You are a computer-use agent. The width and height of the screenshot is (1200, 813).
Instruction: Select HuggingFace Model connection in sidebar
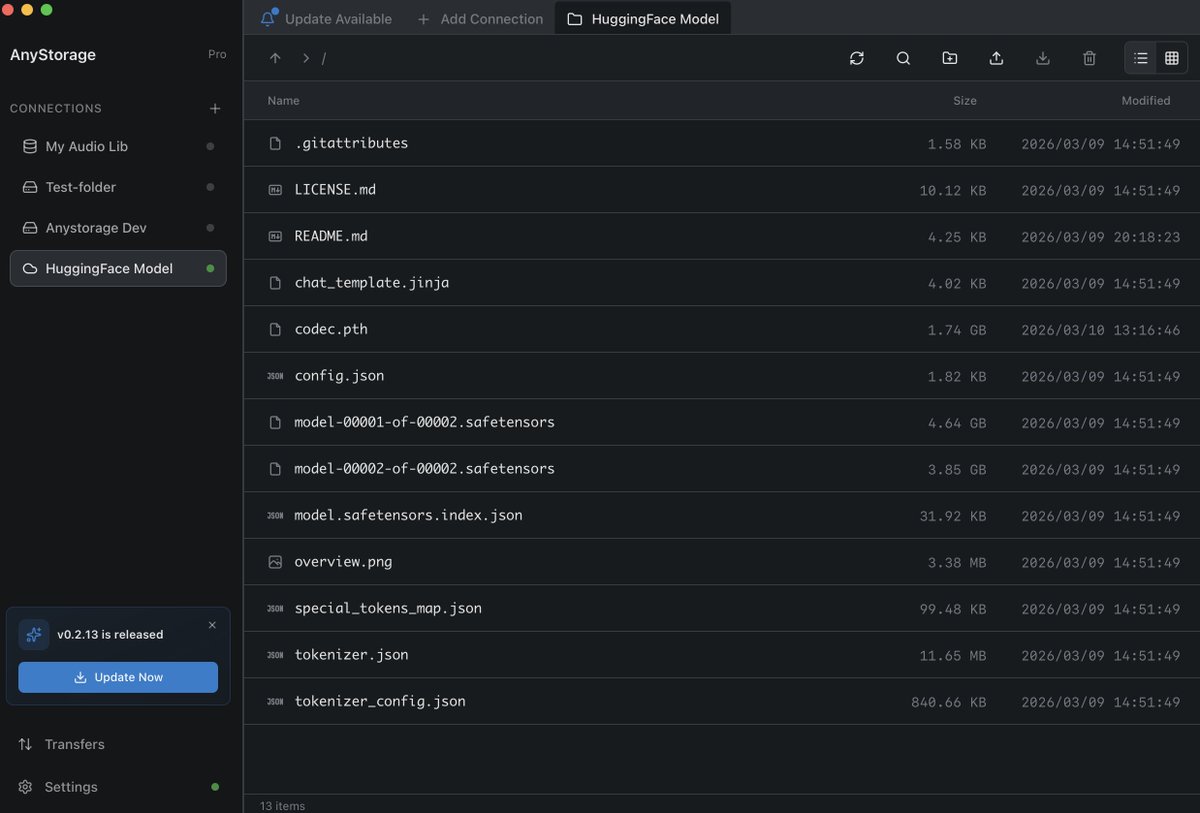(x=118, y=268)
